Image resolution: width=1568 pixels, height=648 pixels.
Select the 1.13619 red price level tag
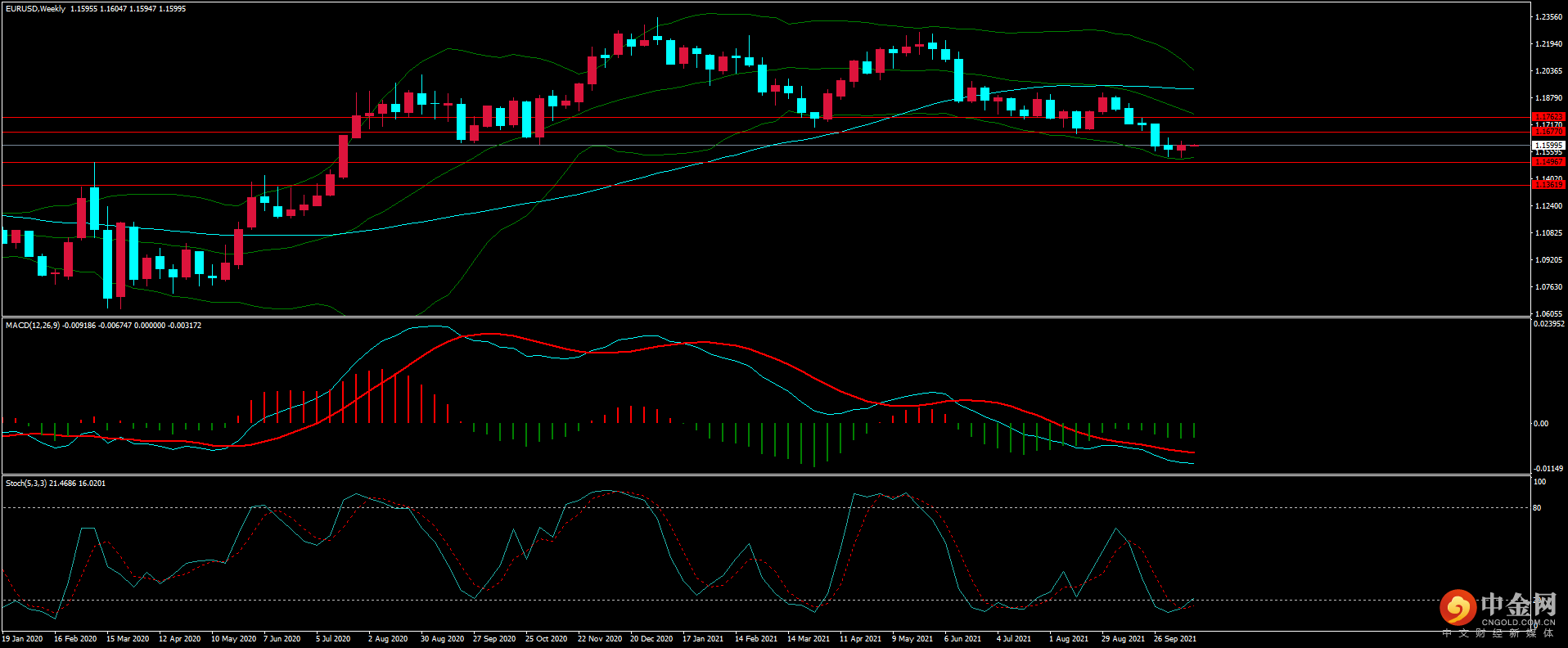[x=1548, y=185]
